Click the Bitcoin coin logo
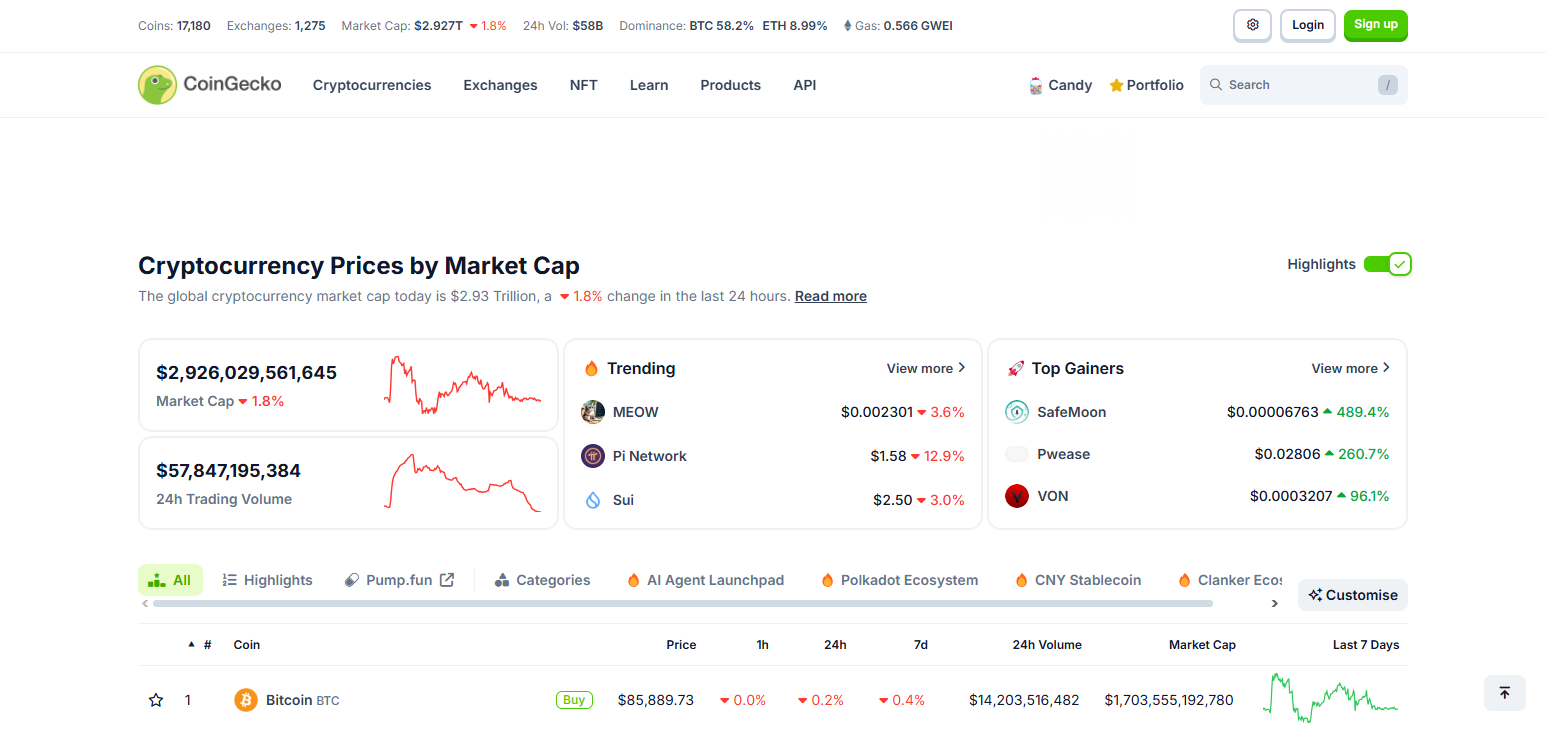The height and width of the screenshot is (731, 1546). click(246, 700)
